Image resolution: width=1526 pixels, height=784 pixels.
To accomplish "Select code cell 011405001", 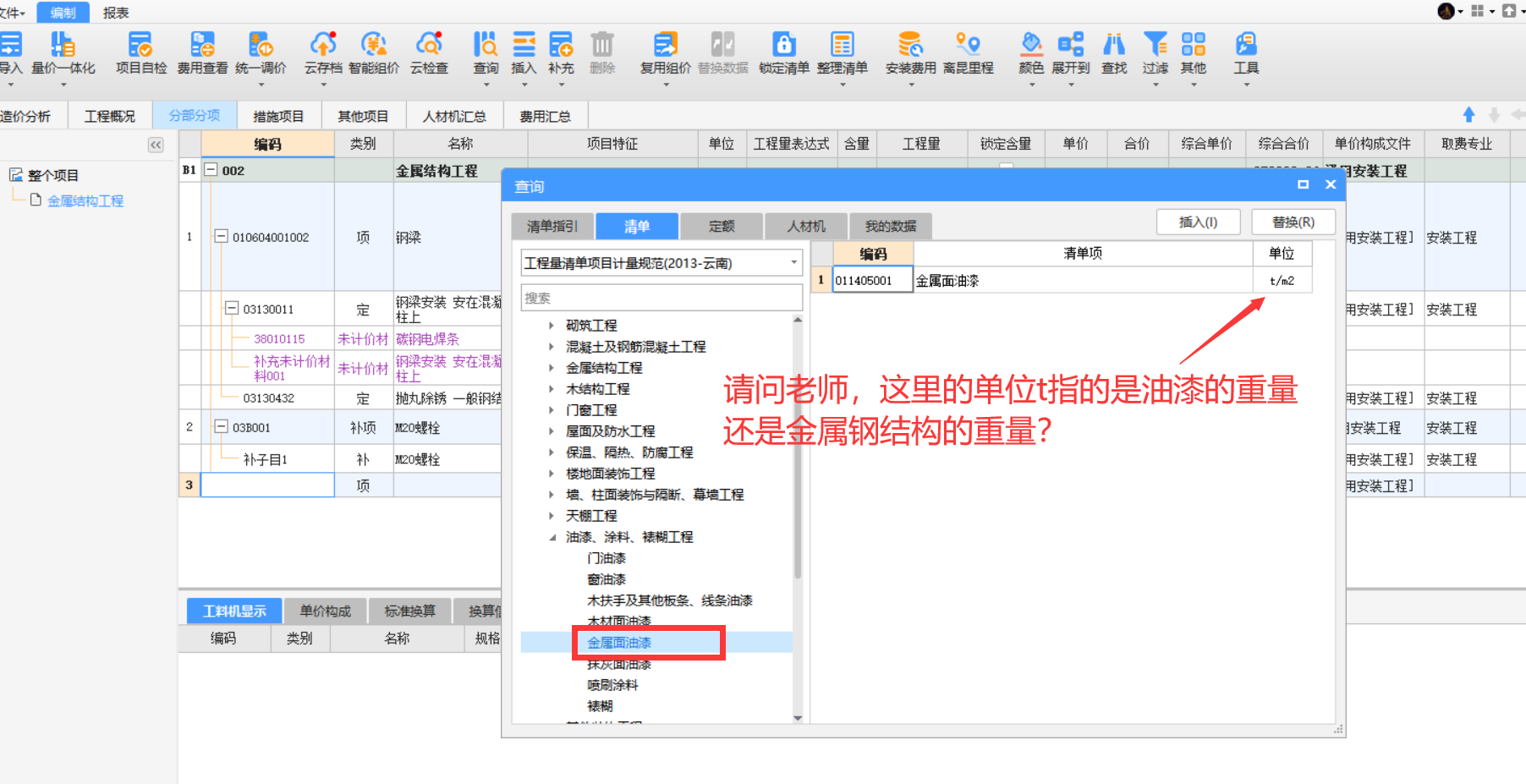I will (x=873, y=280).
